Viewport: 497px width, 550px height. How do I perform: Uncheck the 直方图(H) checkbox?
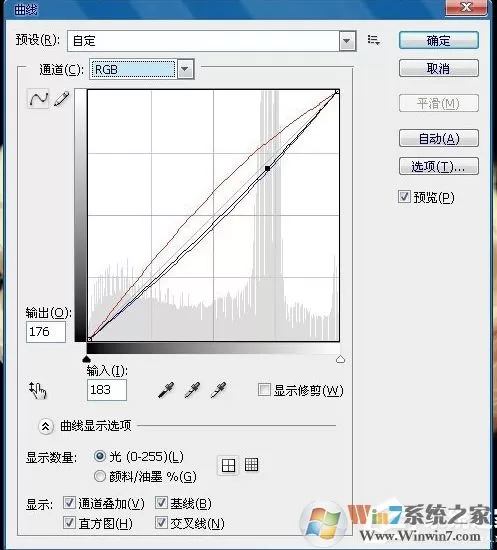click(x=69, y=523)
